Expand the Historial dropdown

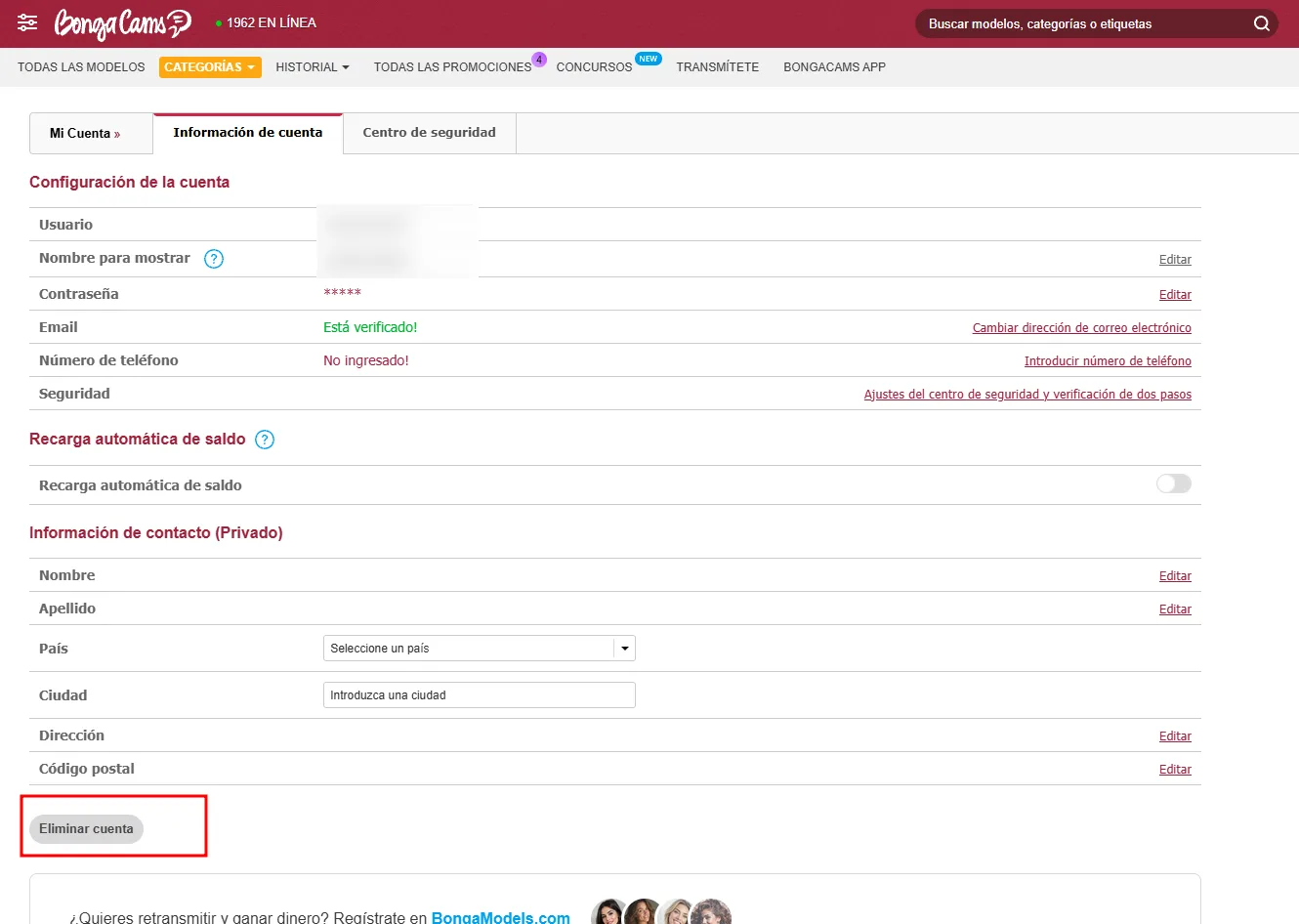click(x=313, y=67)
